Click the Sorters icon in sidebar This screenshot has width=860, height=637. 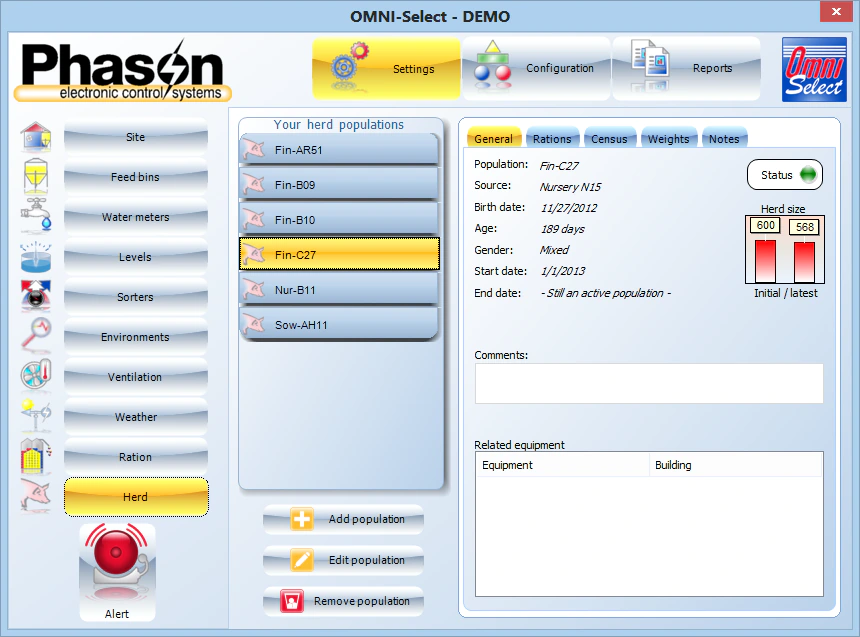tap(36, 297)
